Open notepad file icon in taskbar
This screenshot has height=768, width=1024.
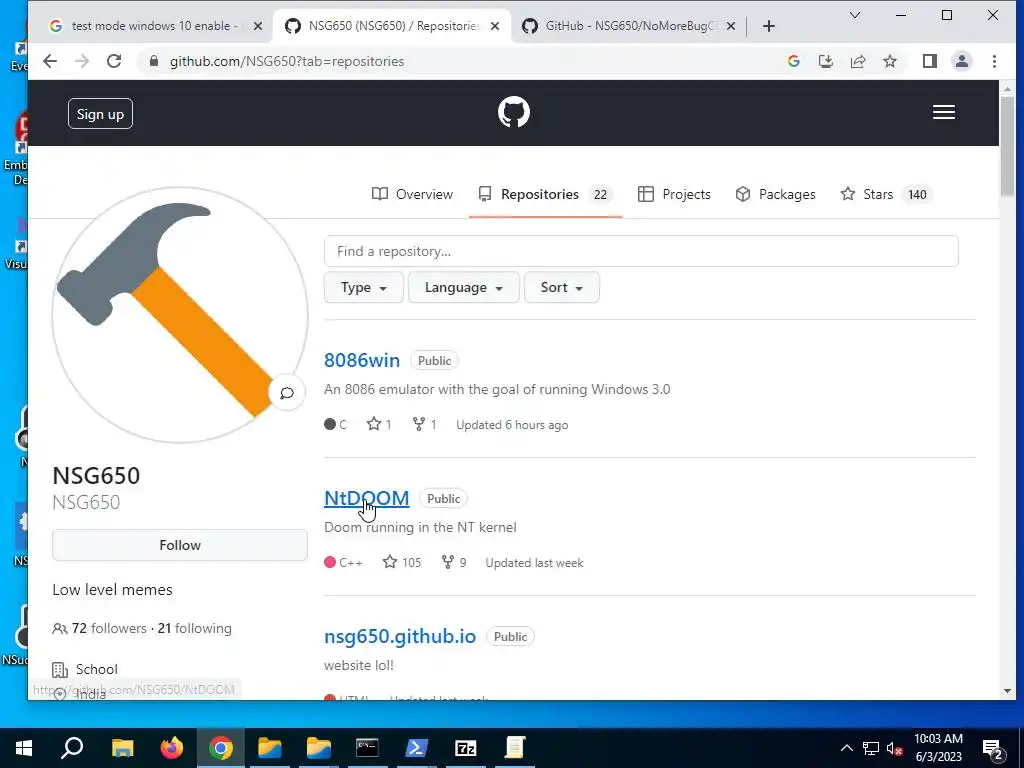click(515, 748)
